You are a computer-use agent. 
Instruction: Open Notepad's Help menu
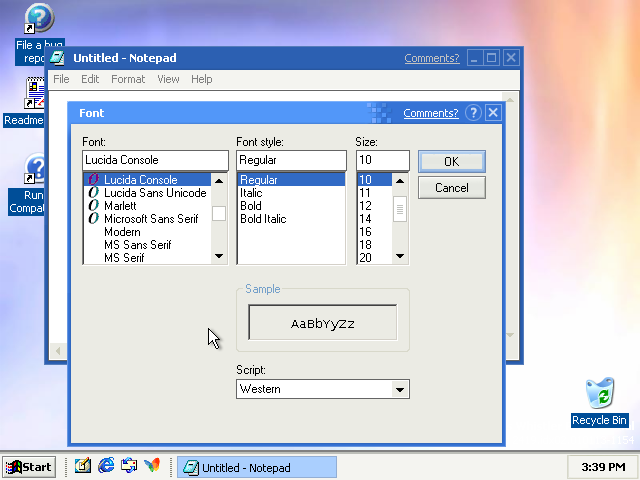(x=202, y=79)
